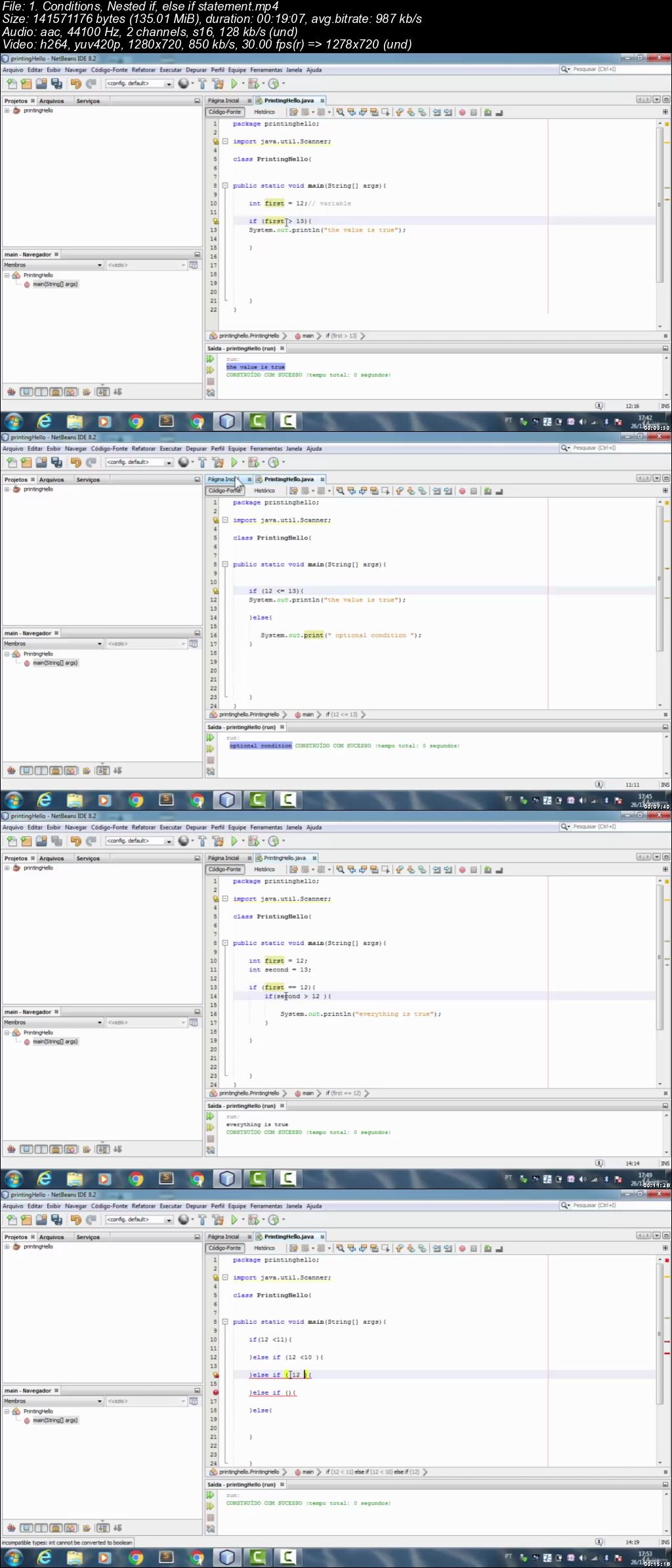Open Ferramentas menu in the 00:11:28 frame
The width and height of the screenshot is (672, 1568).
tap(266, 827)
